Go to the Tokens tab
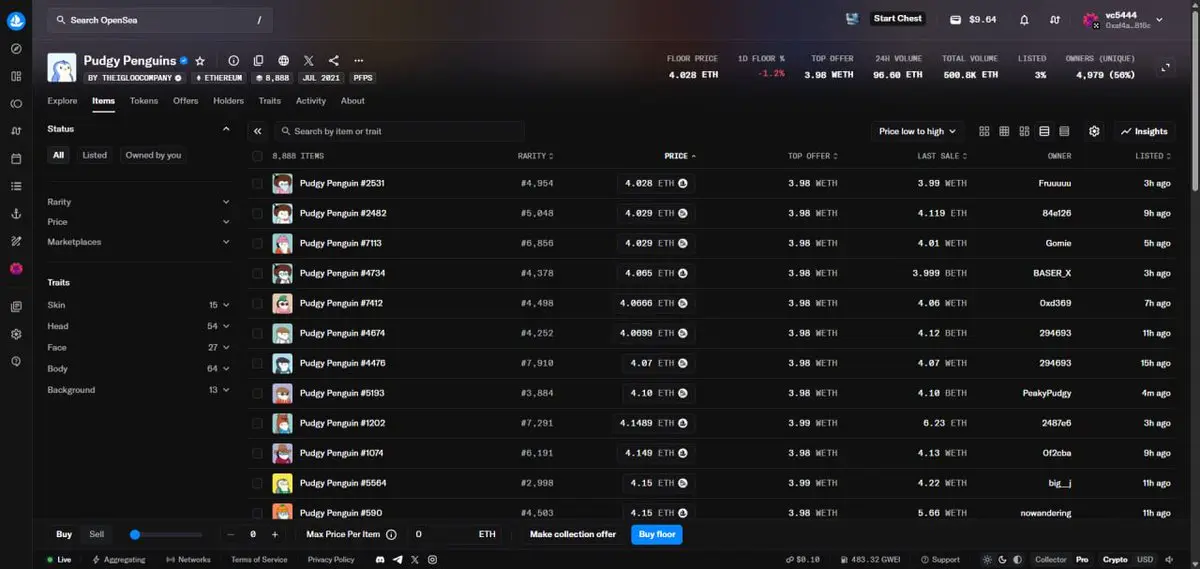1200x569 pixels. (x=144, y=101)
